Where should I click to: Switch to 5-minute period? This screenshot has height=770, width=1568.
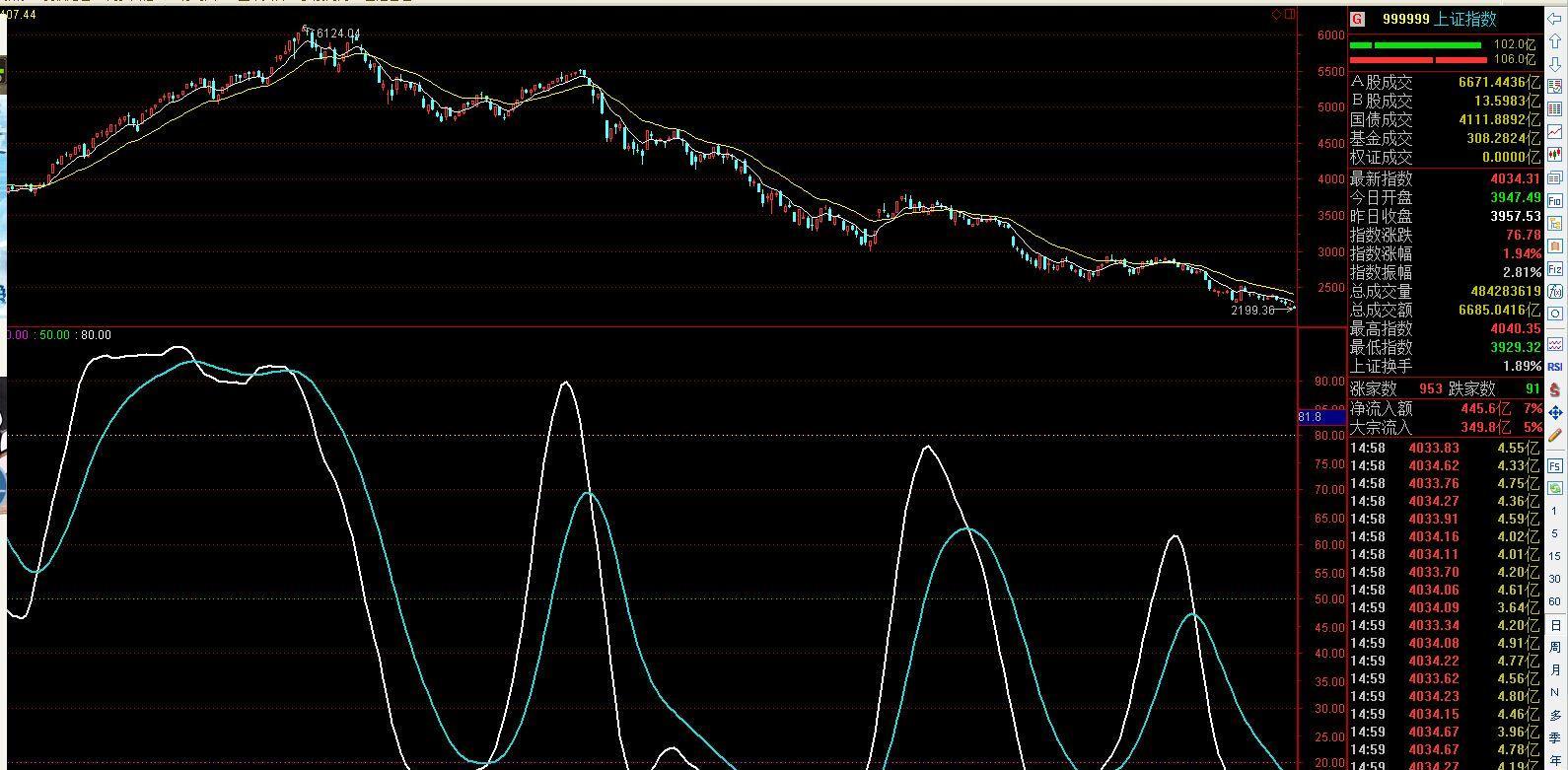1555,533
